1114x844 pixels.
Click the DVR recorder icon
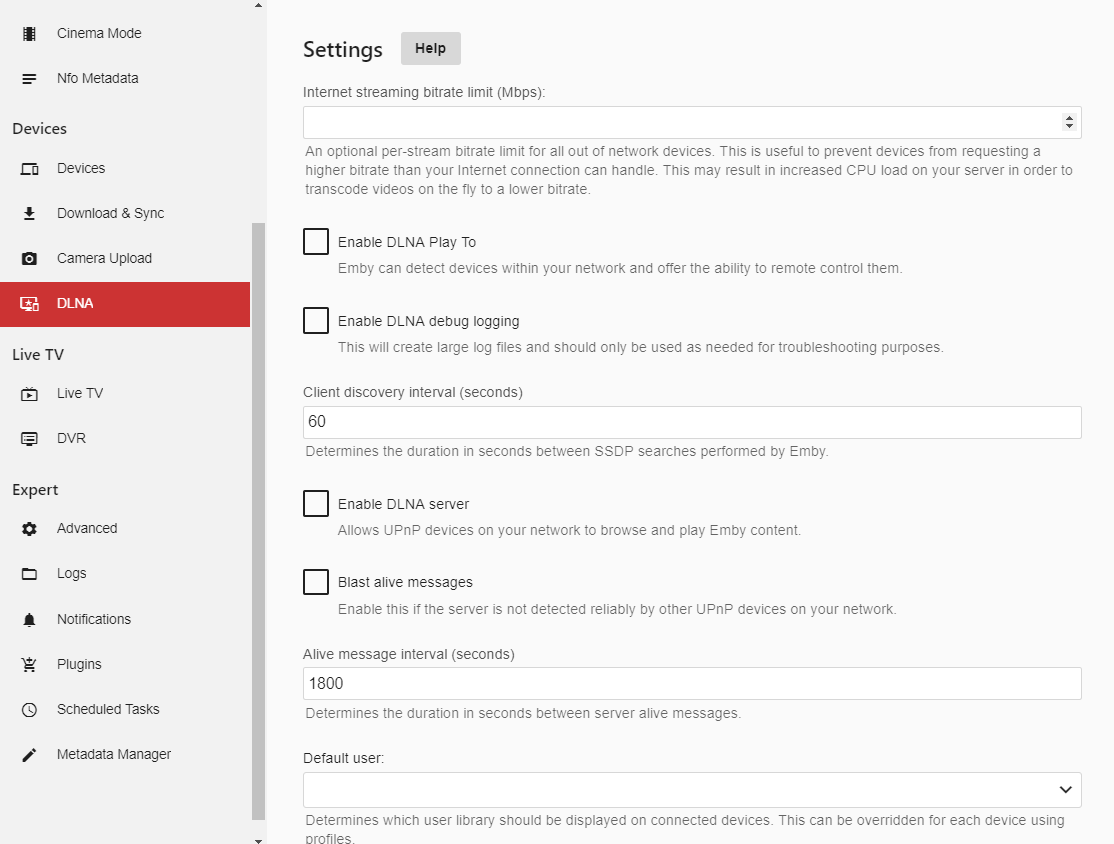pyautogui.click(x=29, y=439)
